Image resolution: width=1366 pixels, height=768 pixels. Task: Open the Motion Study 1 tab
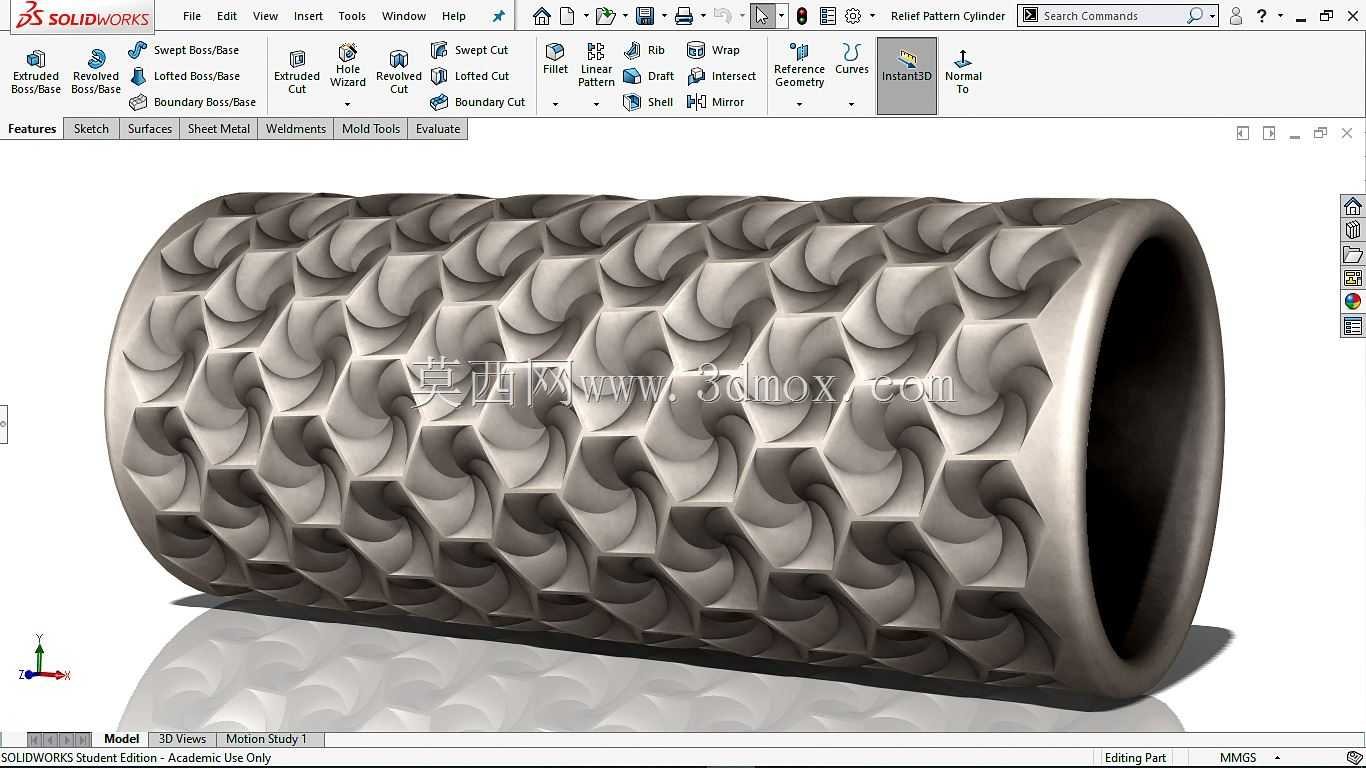pyautogui.click(x=266, y=739)
